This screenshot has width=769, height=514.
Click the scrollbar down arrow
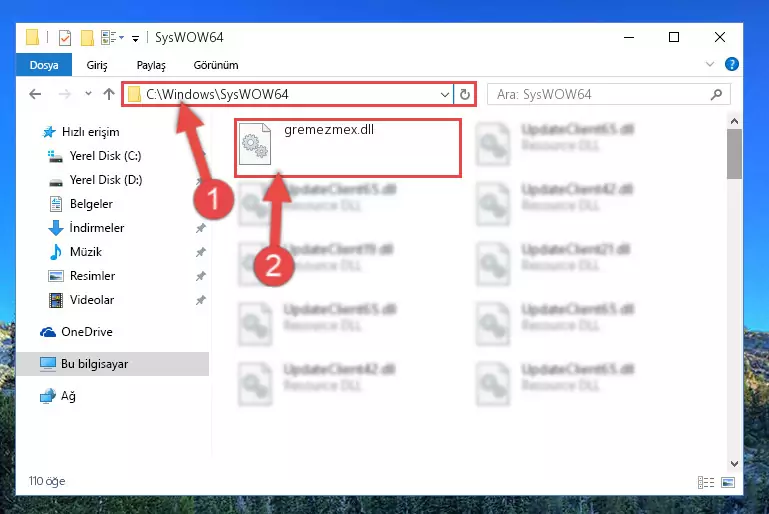(x=734, y=463)
